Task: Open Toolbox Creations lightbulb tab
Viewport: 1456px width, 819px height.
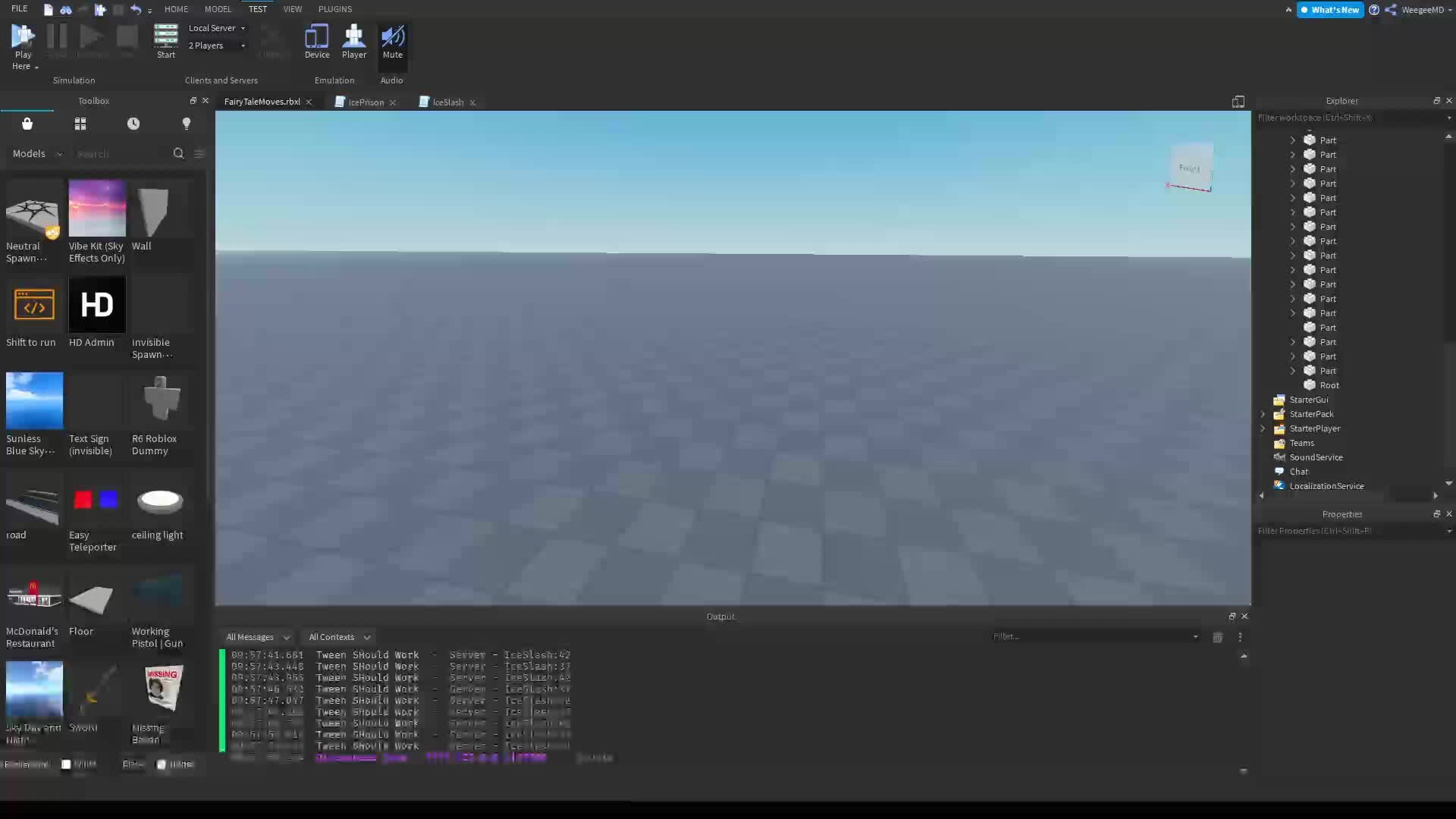Action: tap(187, 124)
